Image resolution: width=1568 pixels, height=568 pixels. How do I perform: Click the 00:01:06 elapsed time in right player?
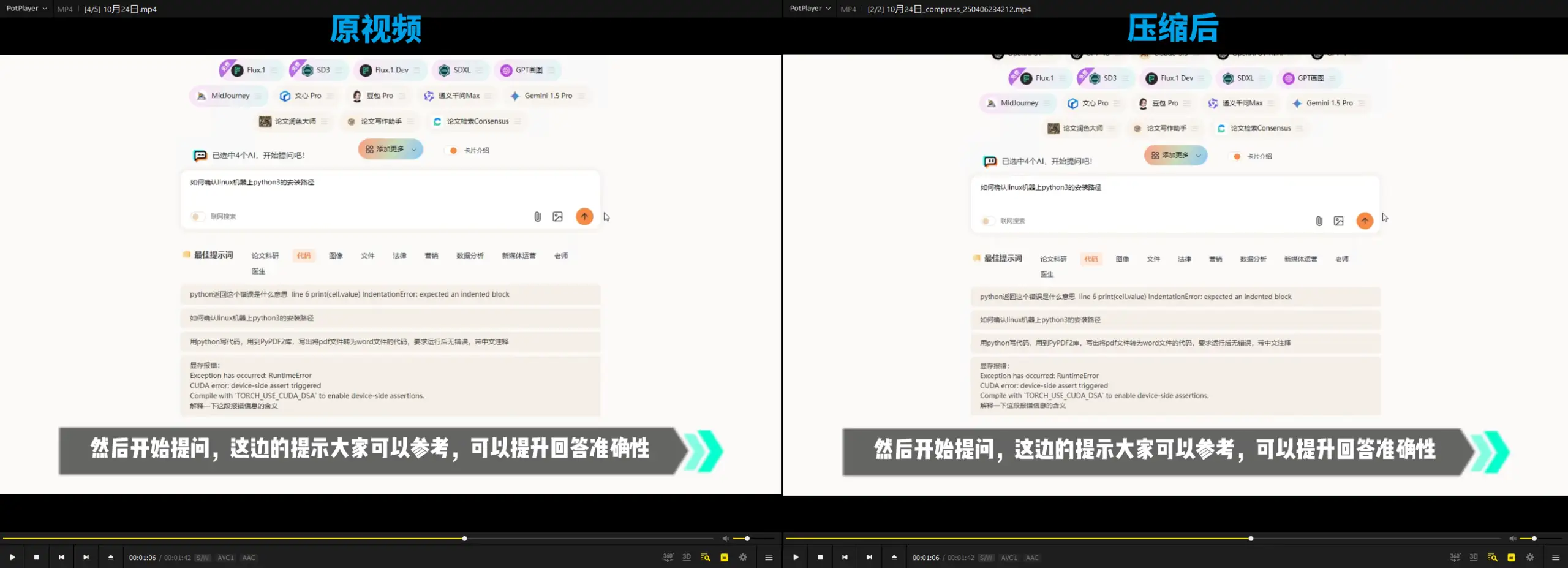[925, 558]
